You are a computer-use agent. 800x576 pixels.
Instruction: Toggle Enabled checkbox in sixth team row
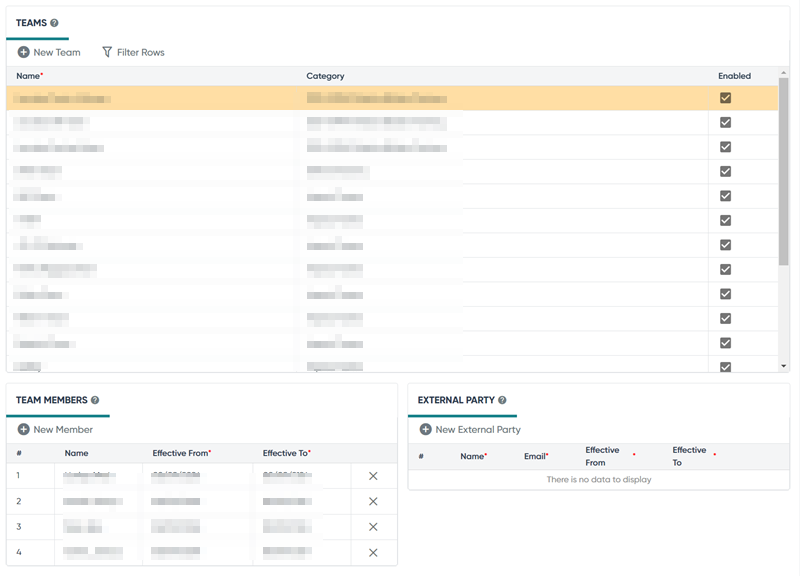(x=725, y=220)
